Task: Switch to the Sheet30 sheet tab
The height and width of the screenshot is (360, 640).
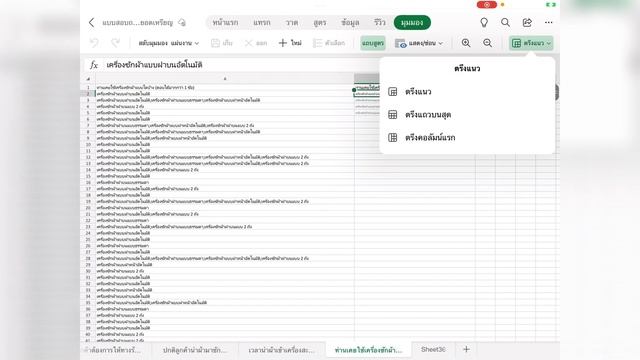Action: tap(433, 349)
